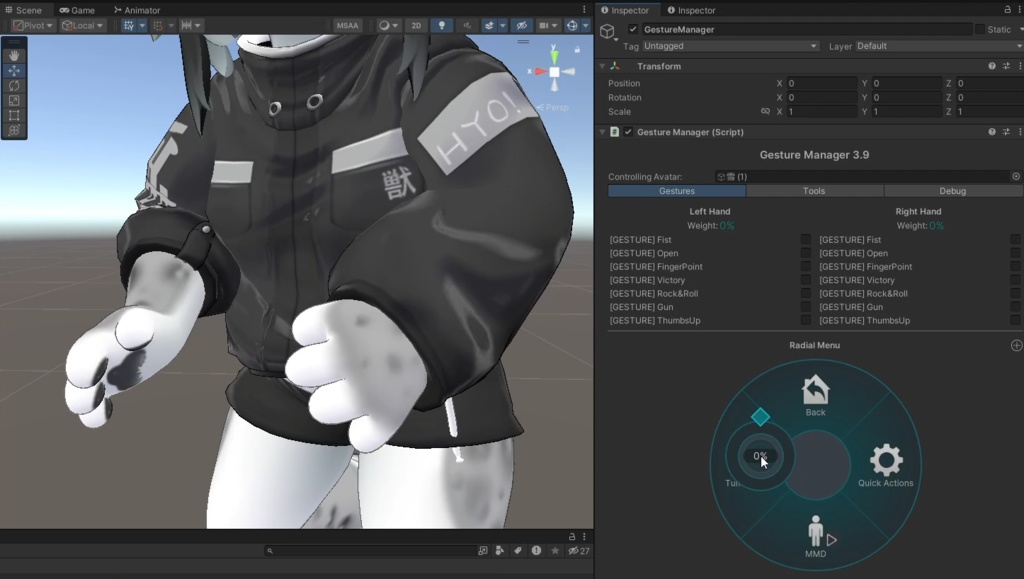Viewport: 1024px width, 579px height.
Task: Check Left Hand ThumbsUp gesture
Action: click(805, 321)
